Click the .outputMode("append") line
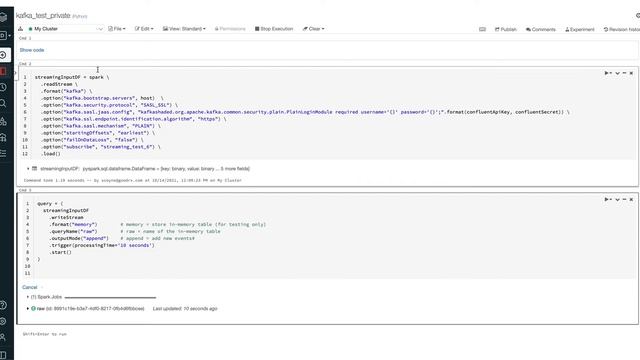The height and width of the screenshot is (360, 640). [x=79, y=238]
